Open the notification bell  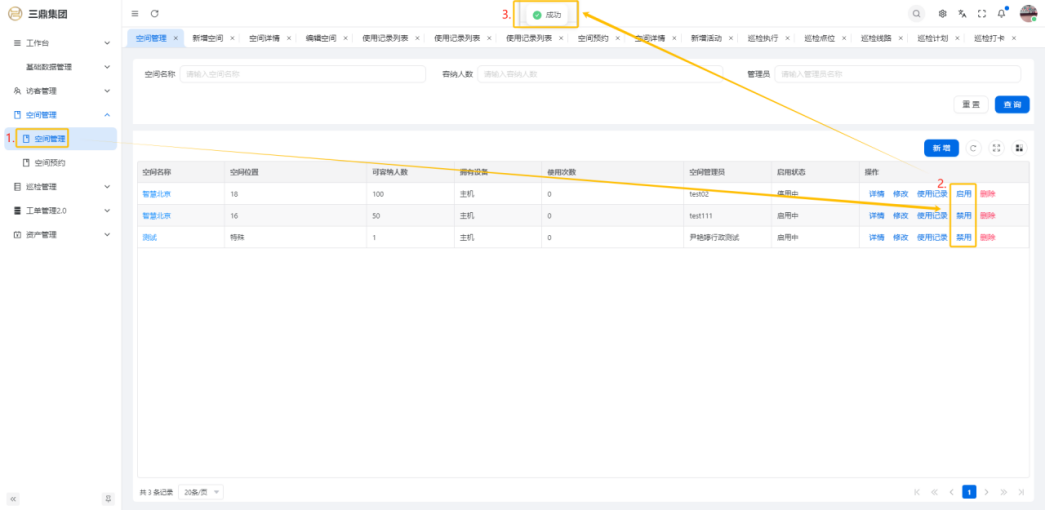[1001, 14]
